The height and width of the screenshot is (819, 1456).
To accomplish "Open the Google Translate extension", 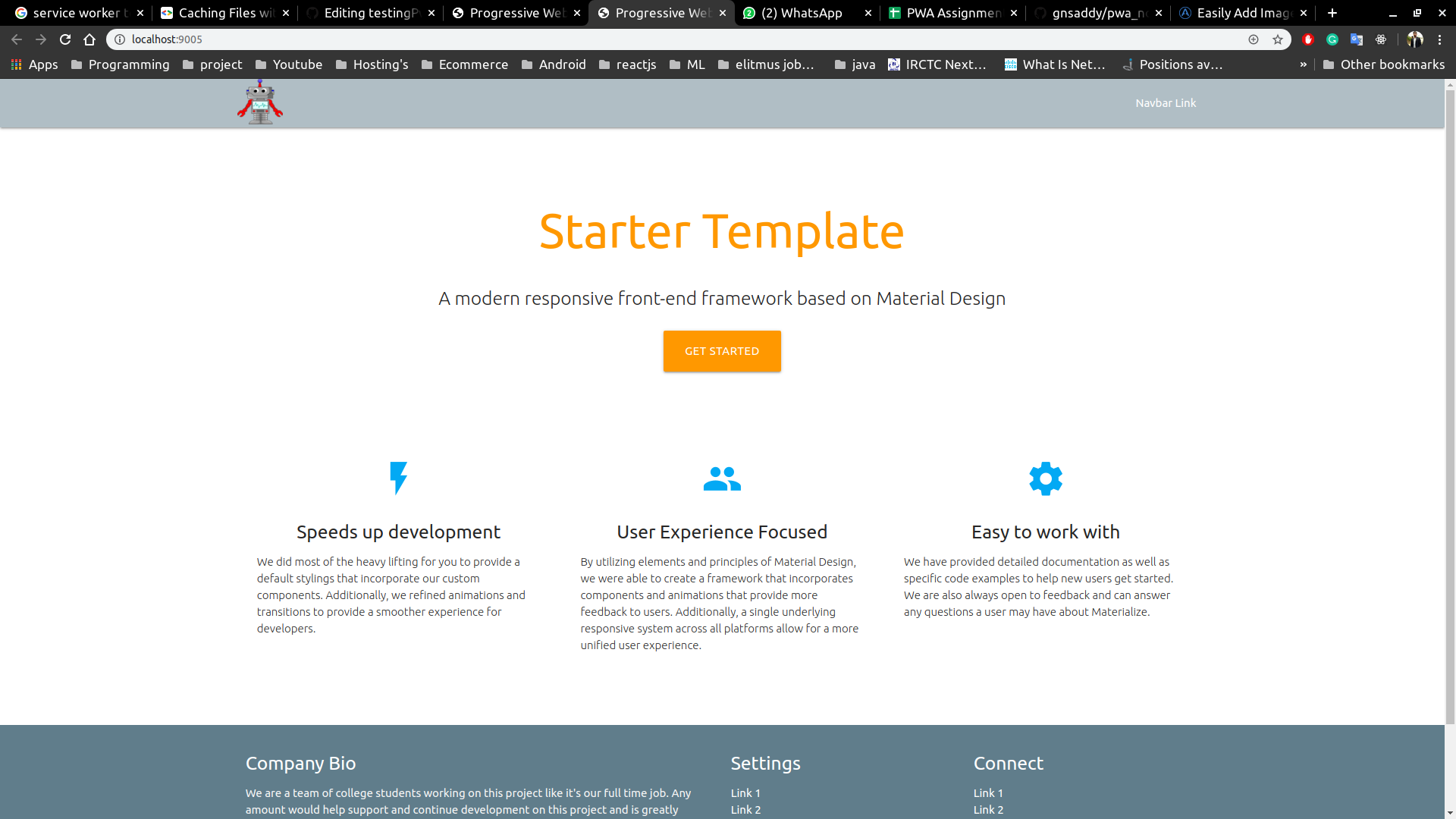I will [x=1357, y=39].
